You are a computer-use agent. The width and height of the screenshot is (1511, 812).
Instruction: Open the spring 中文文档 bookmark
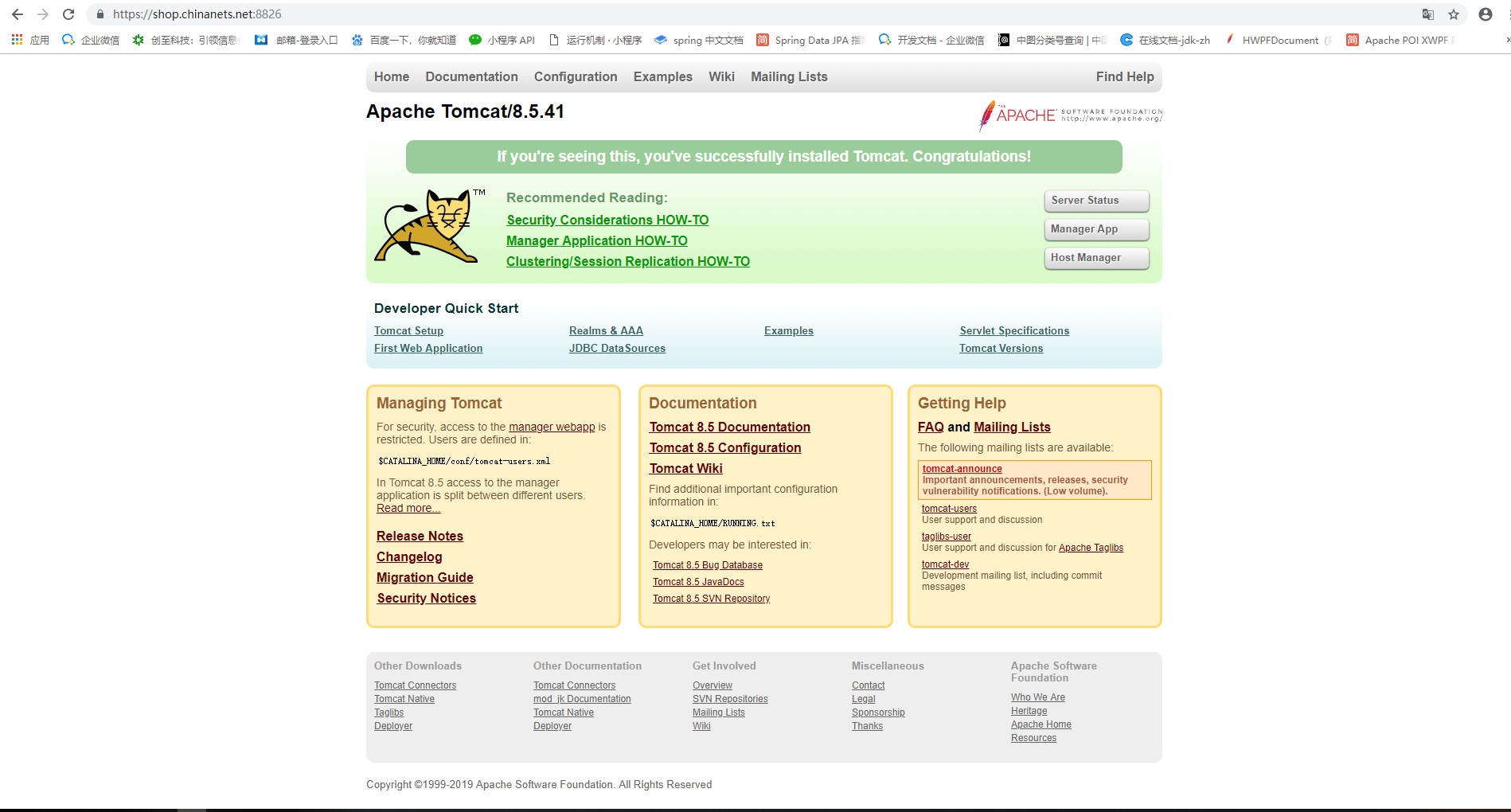699,40
